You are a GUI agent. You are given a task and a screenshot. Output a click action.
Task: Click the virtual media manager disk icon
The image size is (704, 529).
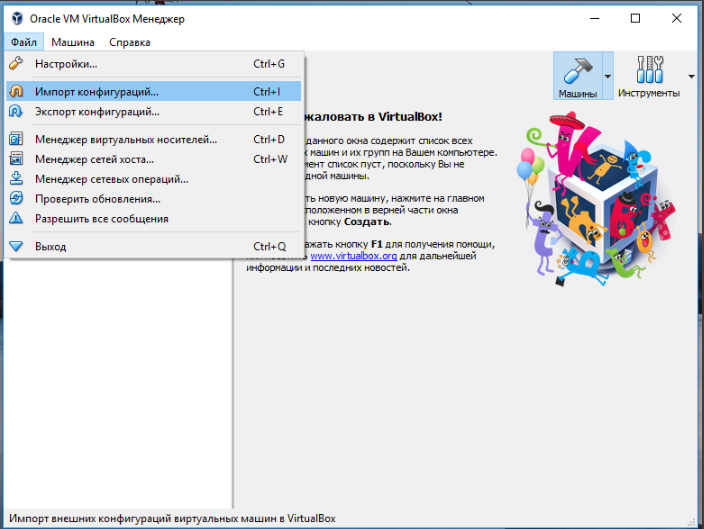point(16,139)
